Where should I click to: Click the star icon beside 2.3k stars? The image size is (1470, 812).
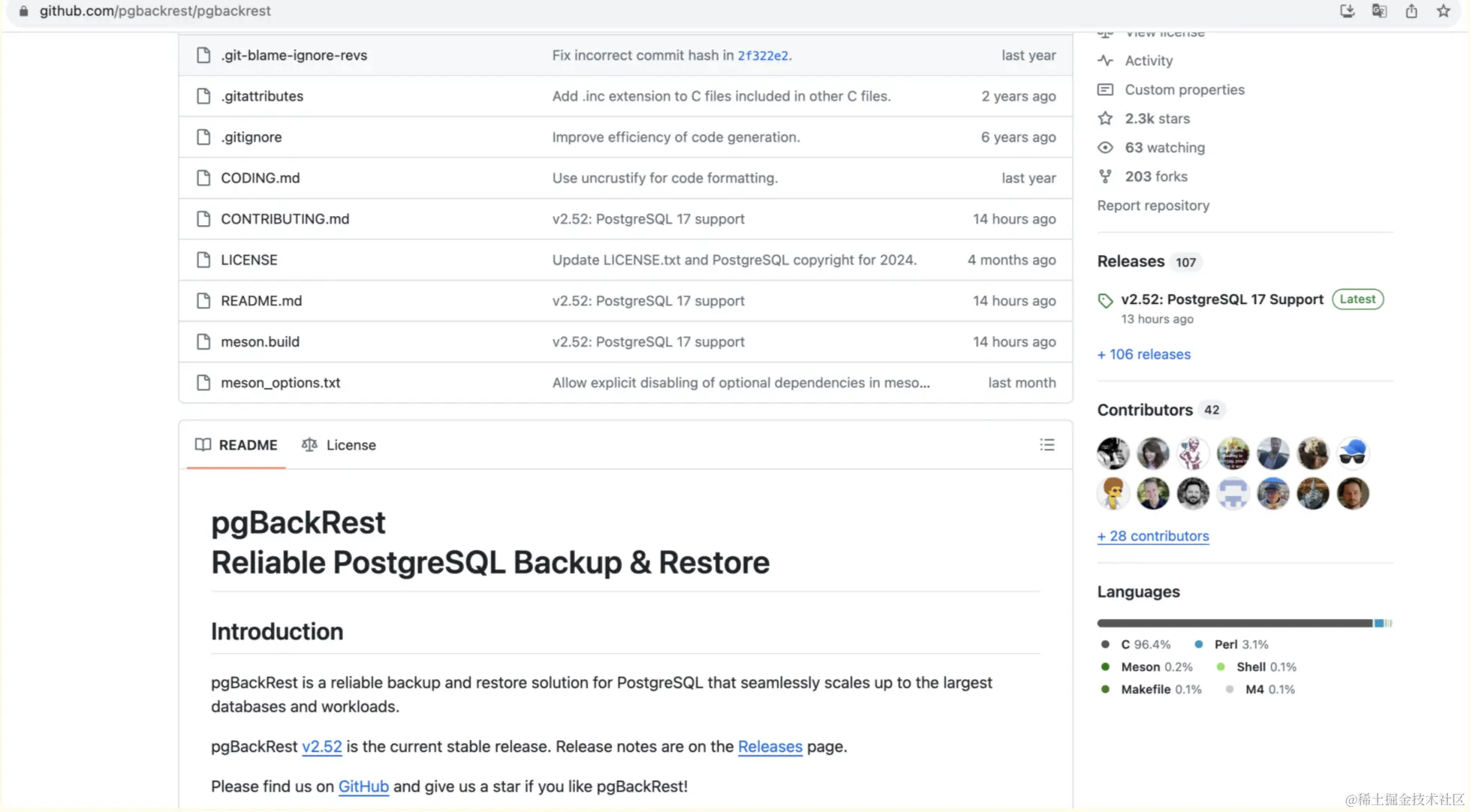[x=1105, y=119]
